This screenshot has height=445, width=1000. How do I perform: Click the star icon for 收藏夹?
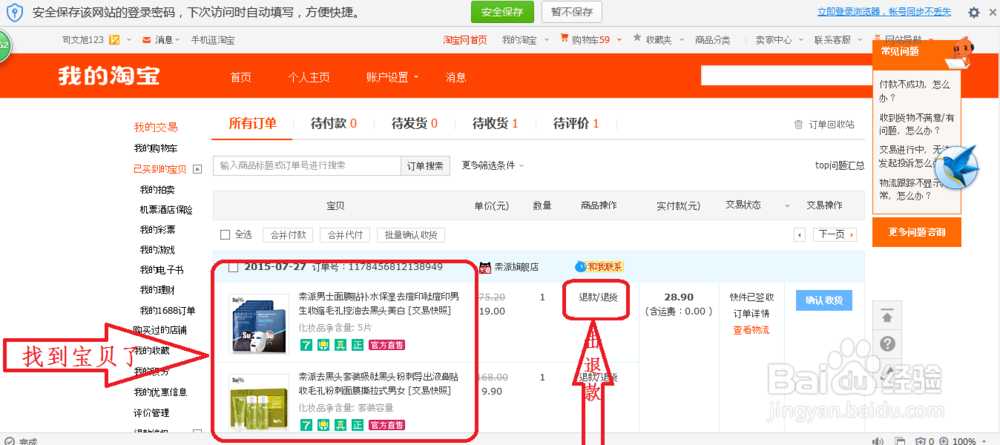tap(637, 39)
